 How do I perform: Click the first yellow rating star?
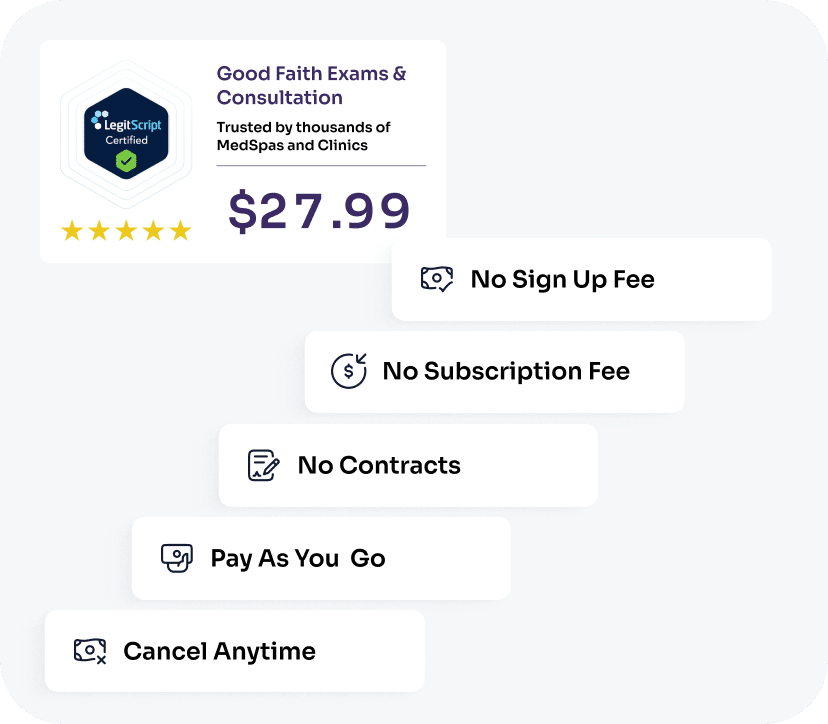pos(72,232)
